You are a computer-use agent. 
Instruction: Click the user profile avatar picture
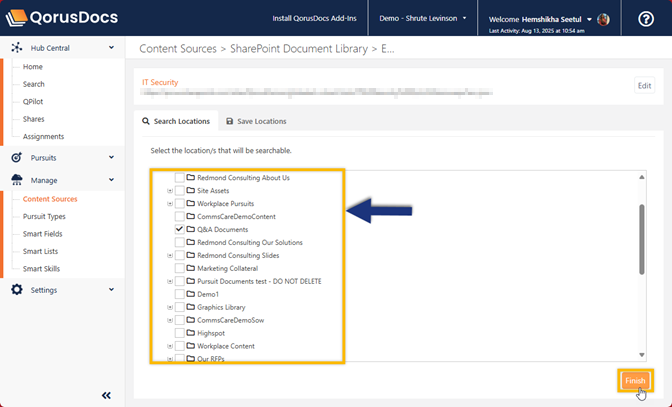pos(602,18)
